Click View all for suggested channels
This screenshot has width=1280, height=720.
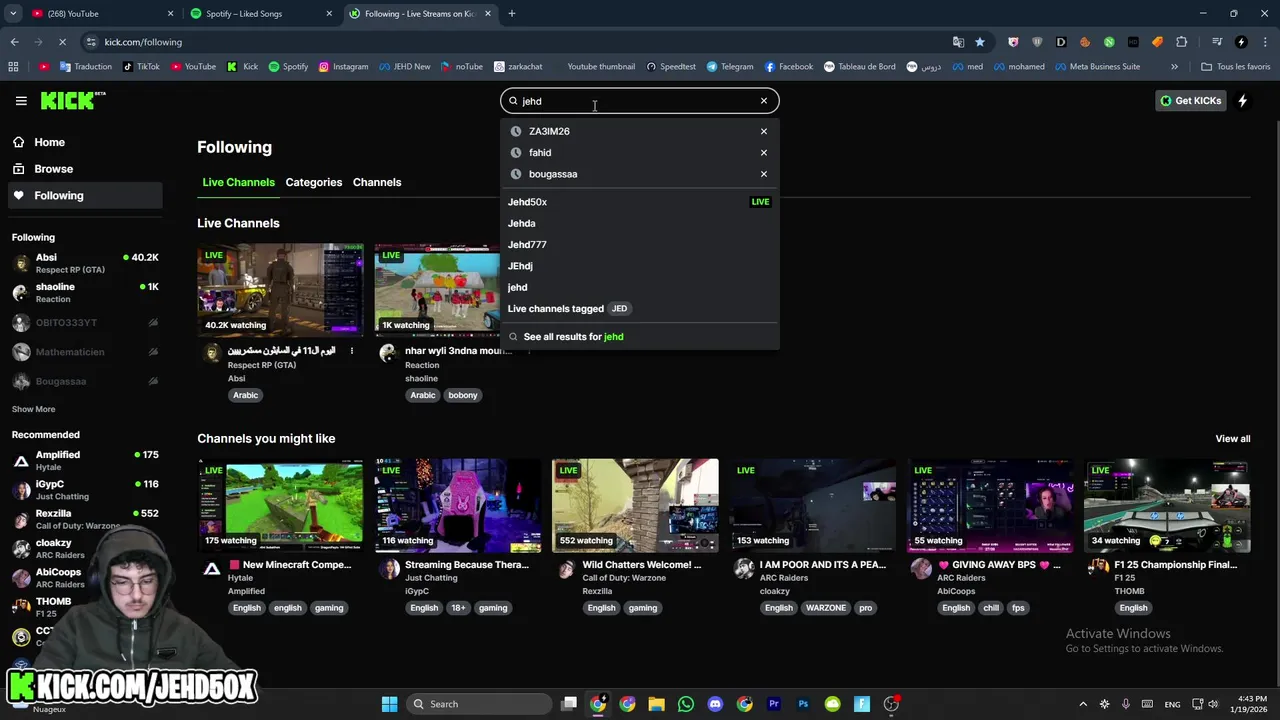pyautogui.click(x=1232, y=439)
